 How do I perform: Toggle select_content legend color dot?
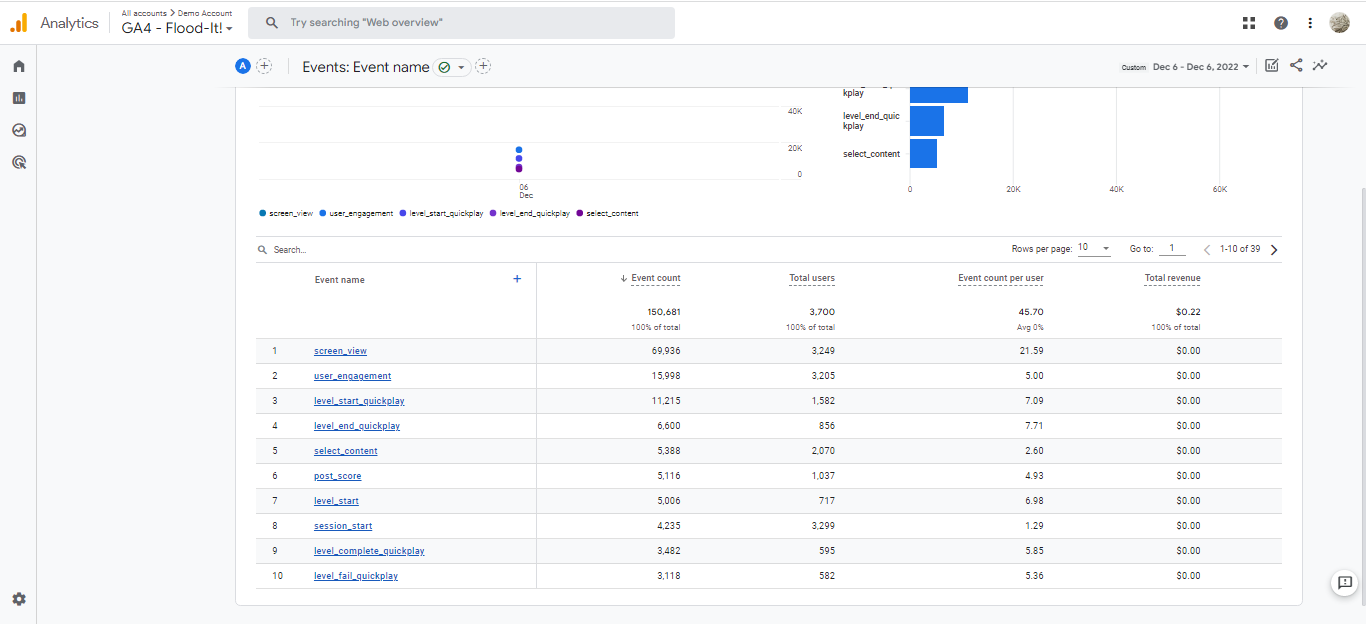[x=580, y=213]
